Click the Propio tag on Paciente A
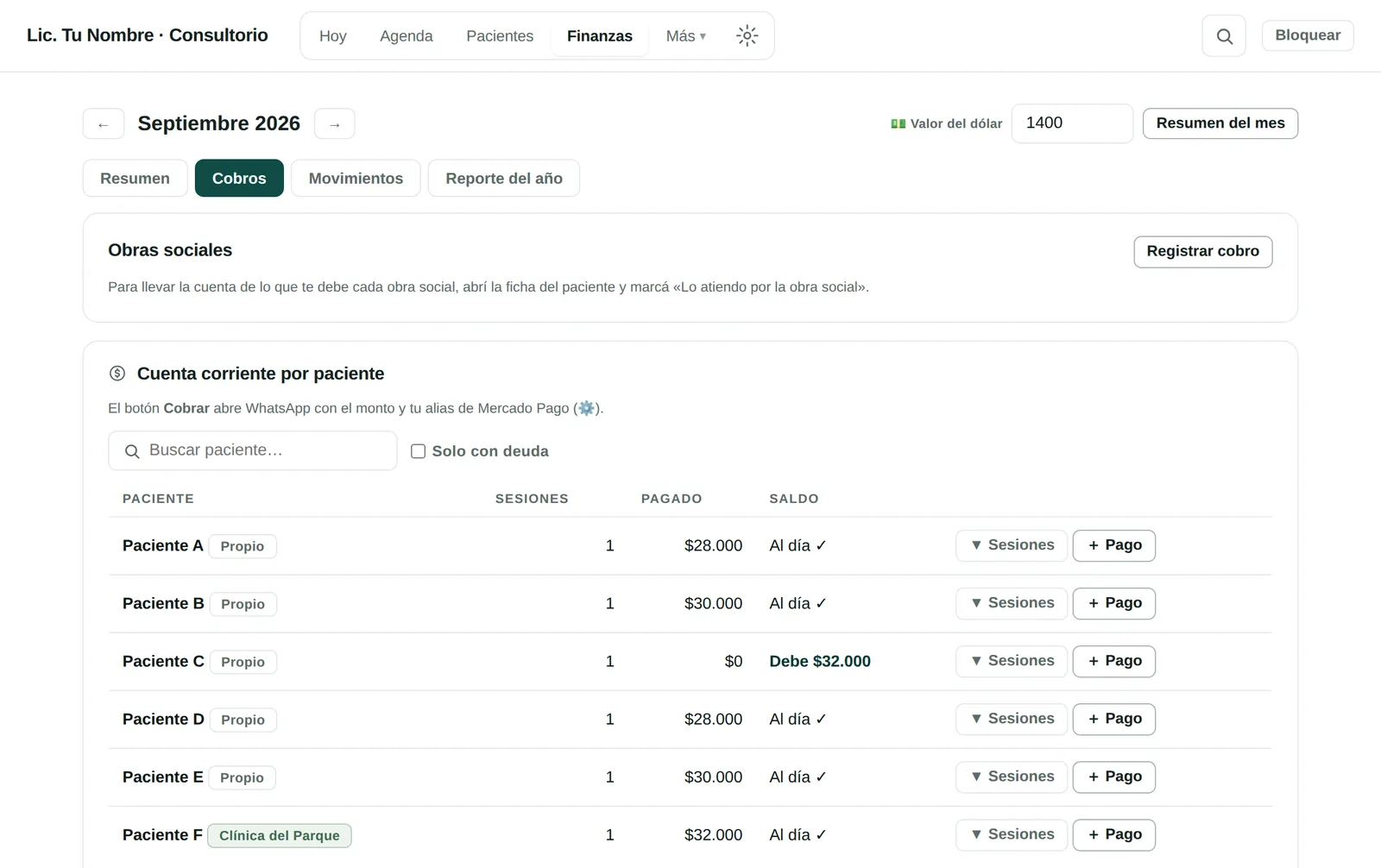 [x=243, y=546]
